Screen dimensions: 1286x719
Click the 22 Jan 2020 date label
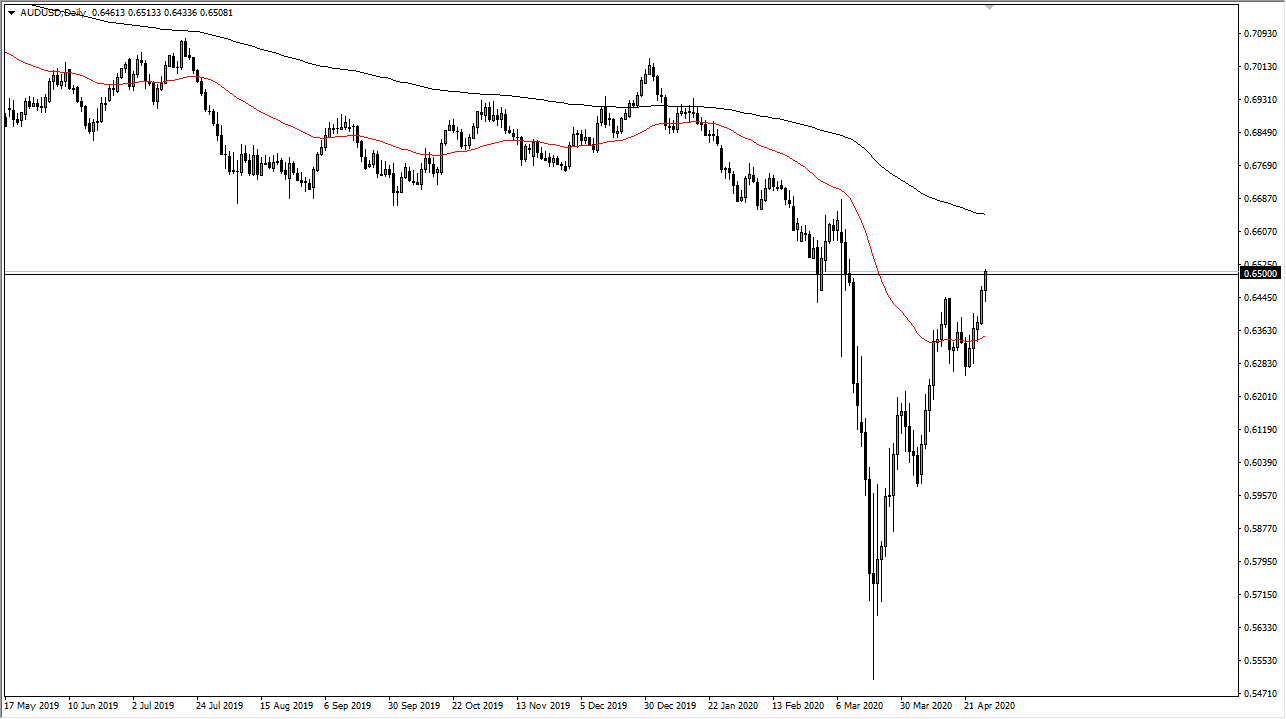734,706
